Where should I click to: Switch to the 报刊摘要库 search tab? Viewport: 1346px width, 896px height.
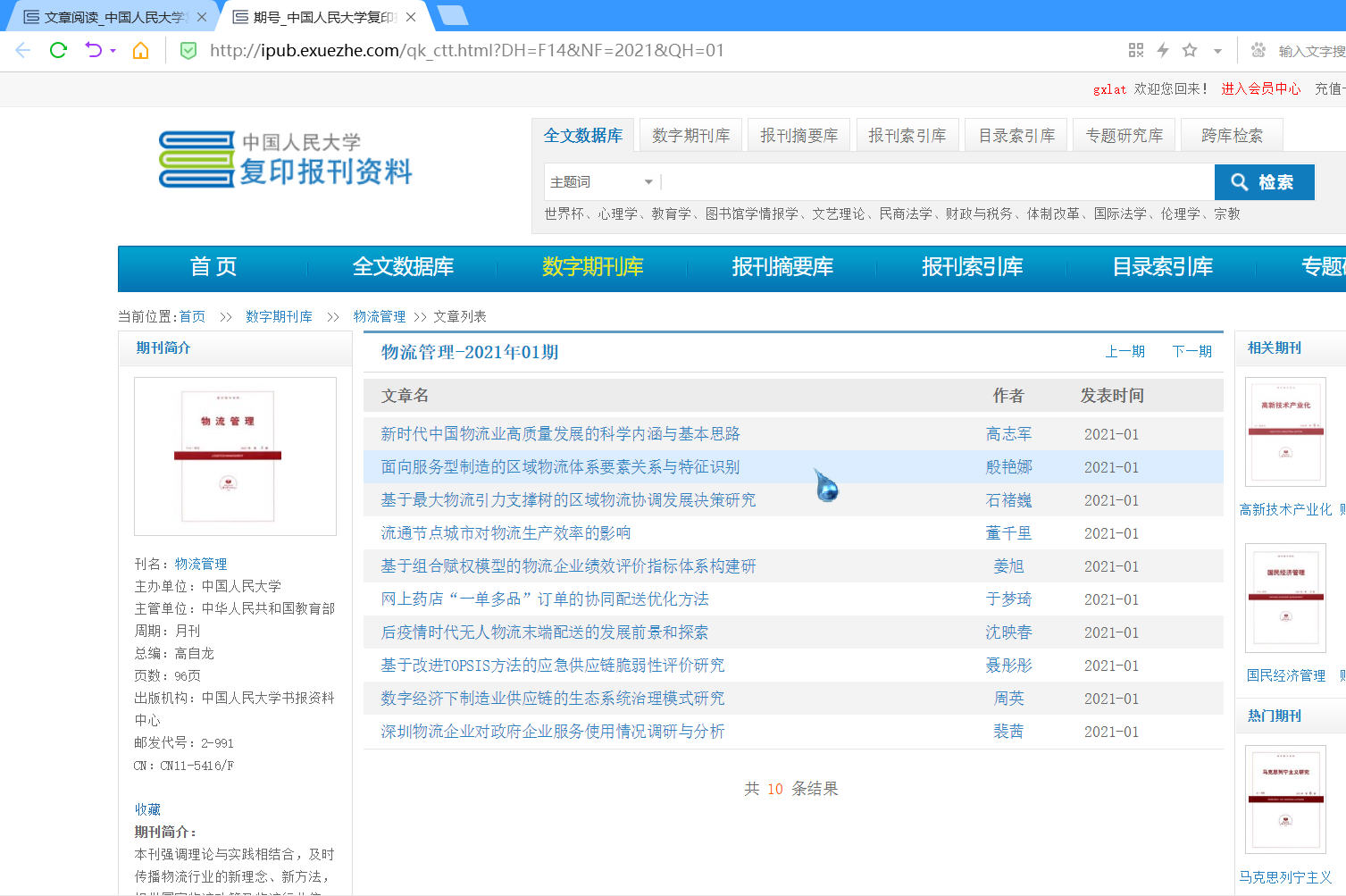coord(798,136)
